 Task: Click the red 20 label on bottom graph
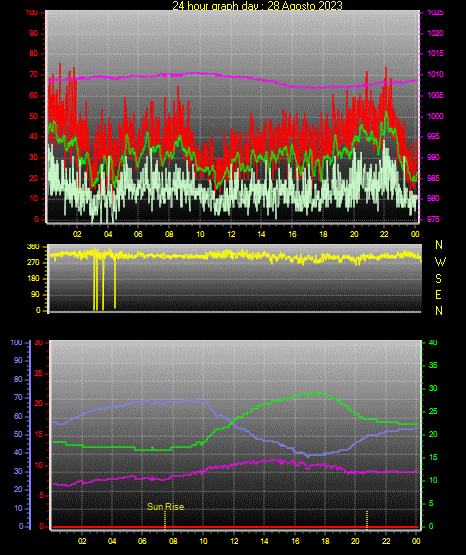click(39, 404)
